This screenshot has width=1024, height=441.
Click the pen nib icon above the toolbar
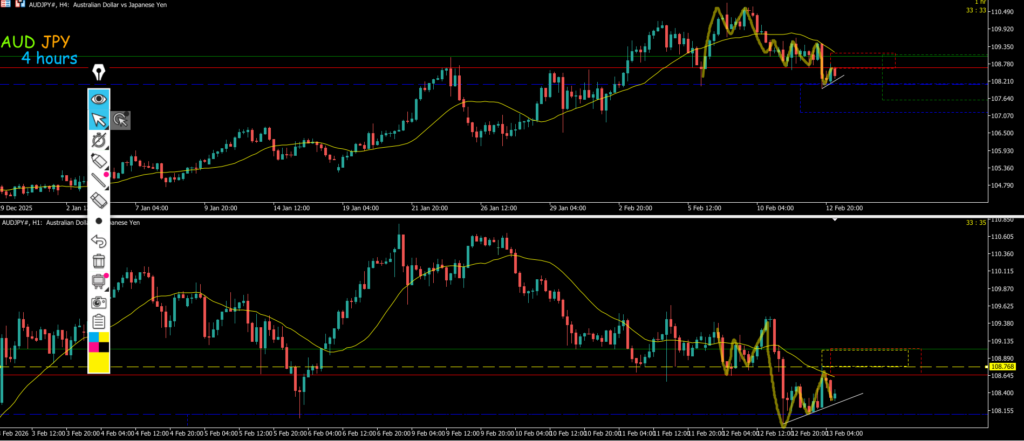pyautogui.click(x=99, y=73)
